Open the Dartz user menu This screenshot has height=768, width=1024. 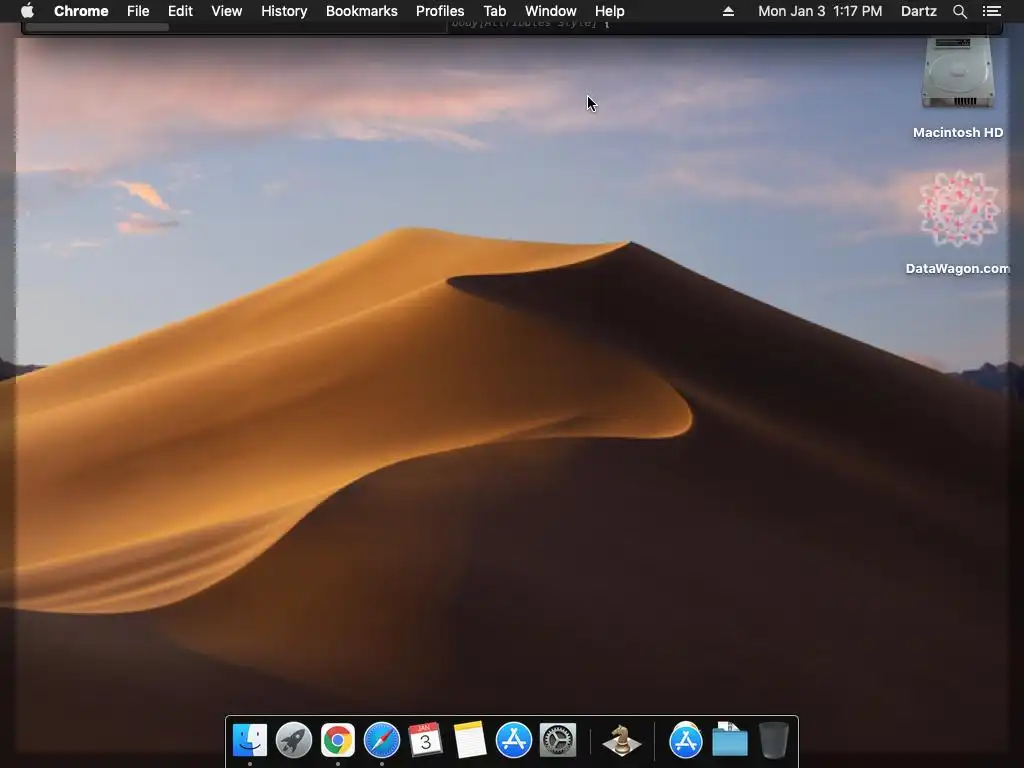[x=919, y=11]
